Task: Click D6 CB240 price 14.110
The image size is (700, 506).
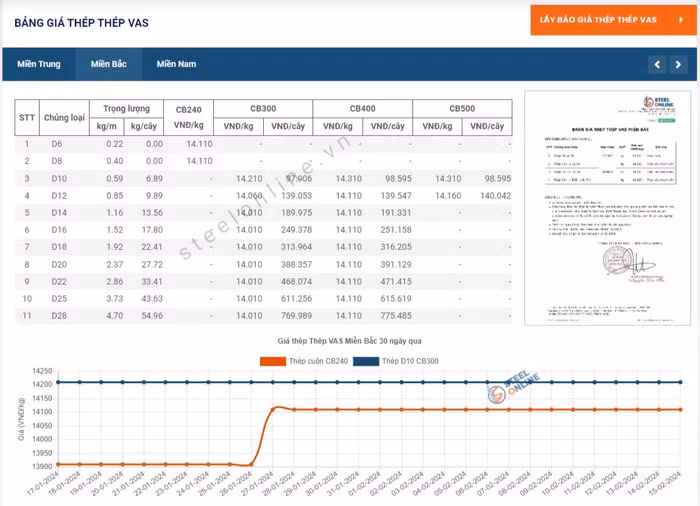Action: pyautogui.click(x=199, y=144)
